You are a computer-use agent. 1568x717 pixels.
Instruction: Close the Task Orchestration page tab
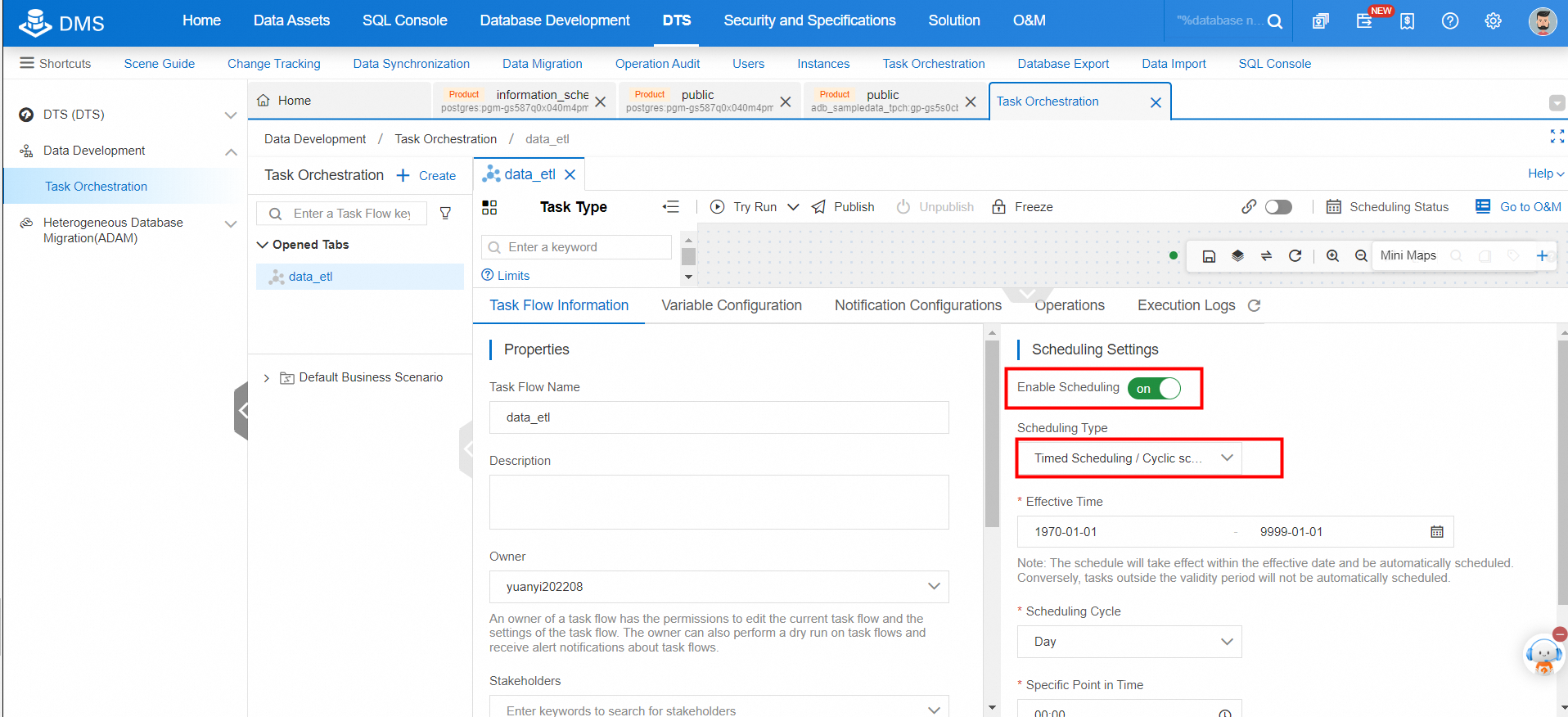(x=1156, y=102)
